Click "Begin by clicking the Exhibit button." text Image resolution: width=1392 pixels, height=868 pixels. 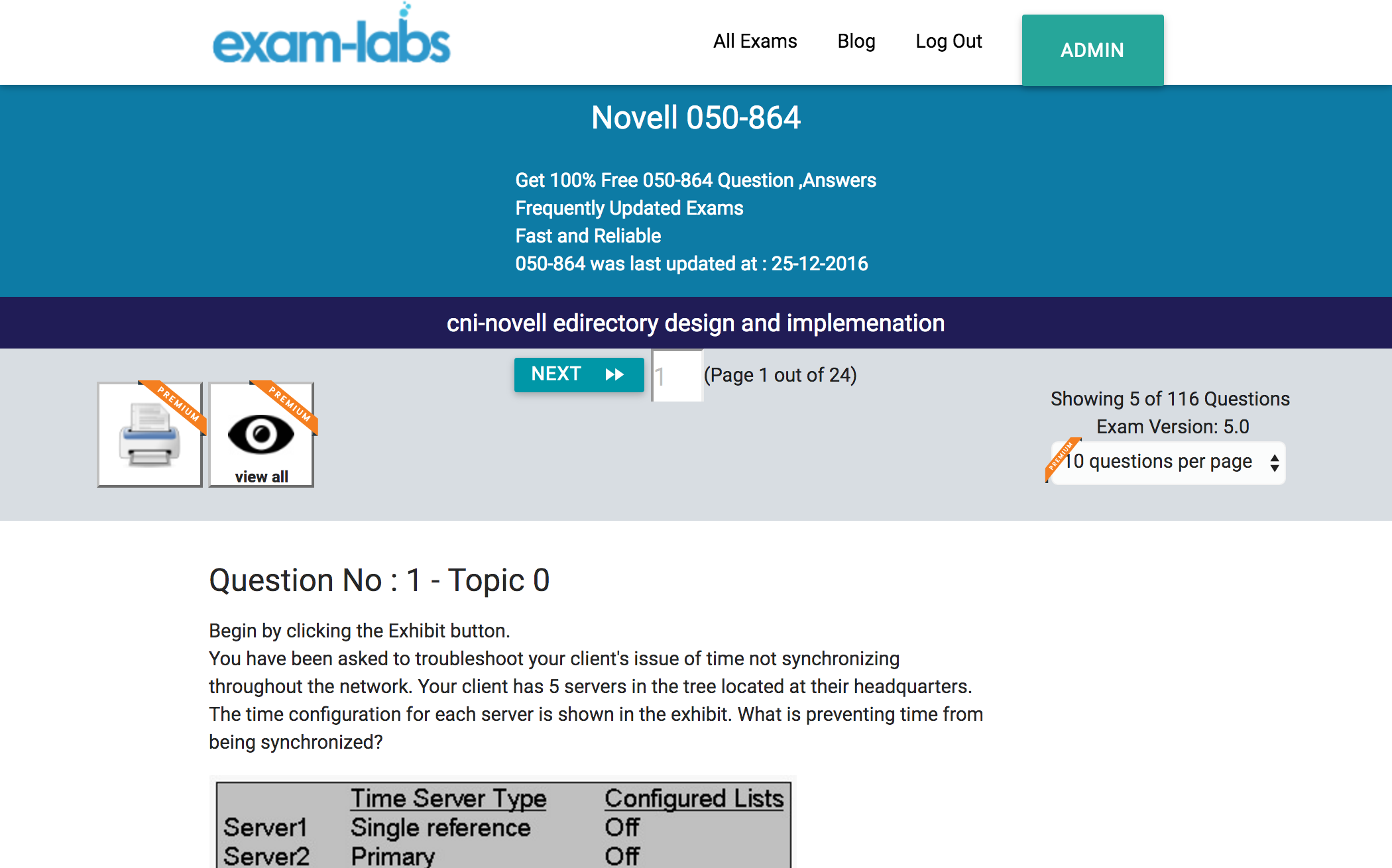pyautogui.click(x=359, y=631)
